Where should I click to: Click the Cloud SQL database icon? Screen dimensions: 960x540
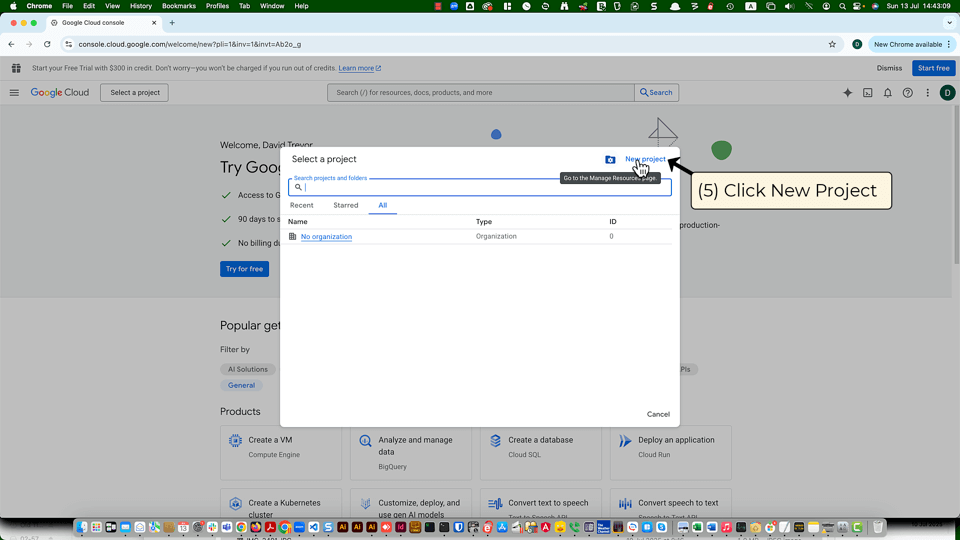click(x=495, y=440)
